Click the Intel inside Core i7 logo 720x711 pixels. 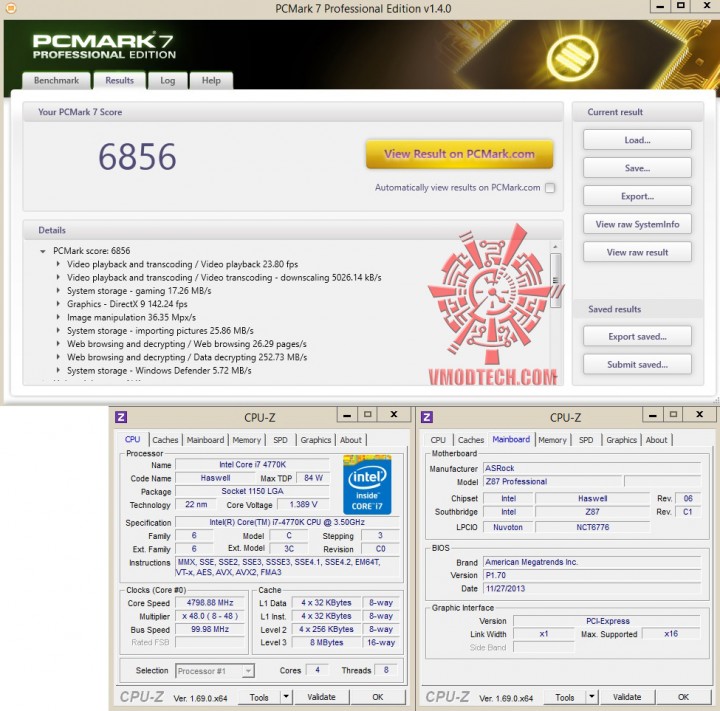pyautogui.click(x=367, y=485)
